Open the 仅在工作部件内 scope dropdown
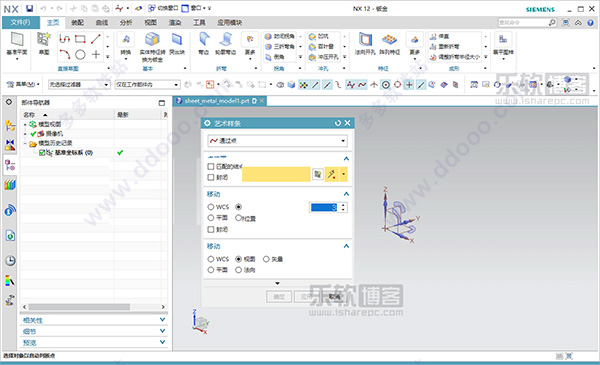Viewport: 600px width, 365px height. coord(147,85)
